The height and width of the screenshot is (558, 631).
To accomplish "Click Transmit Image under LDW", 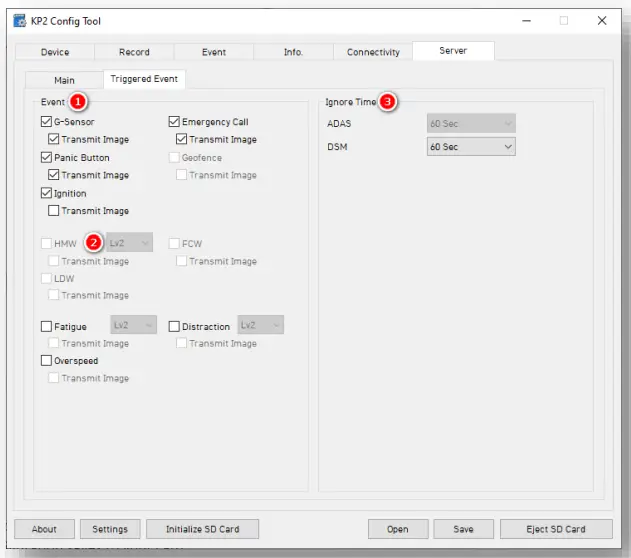I will point(54,295).
